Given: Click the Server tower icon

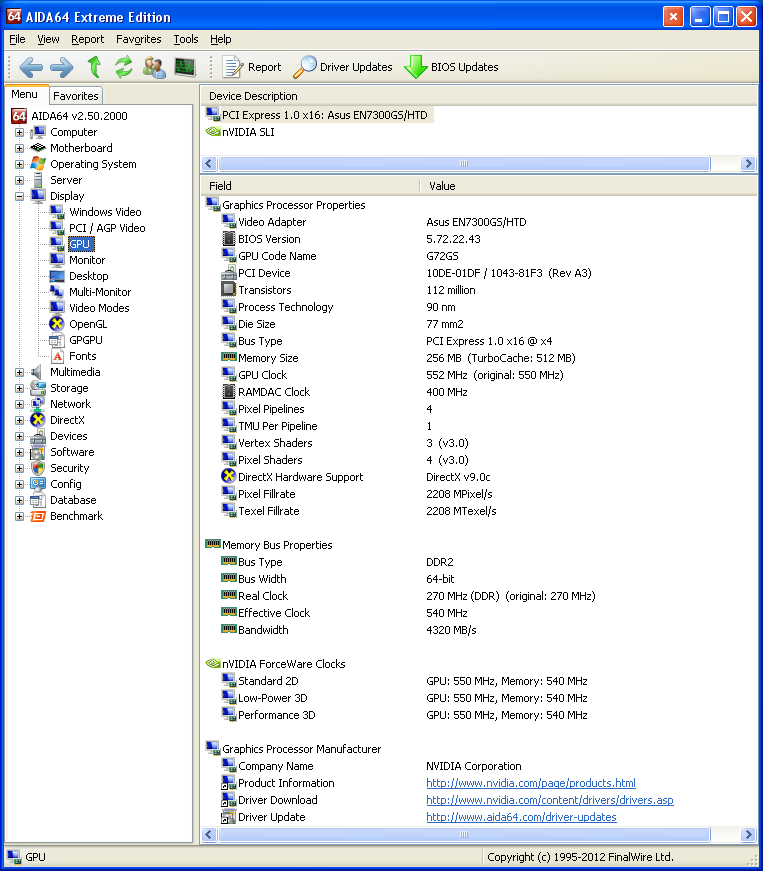Looking at the screenshot, I should 38,180.
